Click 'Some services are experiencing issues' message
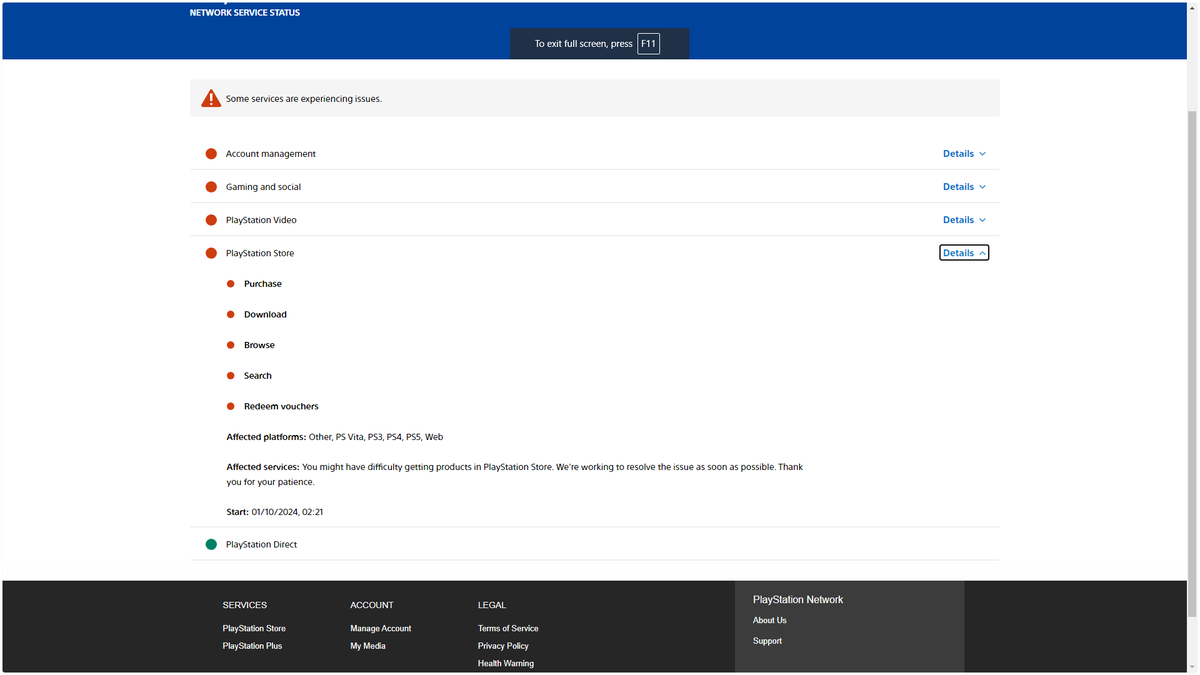Image resolution: width=1200 pixels, height=675 pixels. [304, 99]
